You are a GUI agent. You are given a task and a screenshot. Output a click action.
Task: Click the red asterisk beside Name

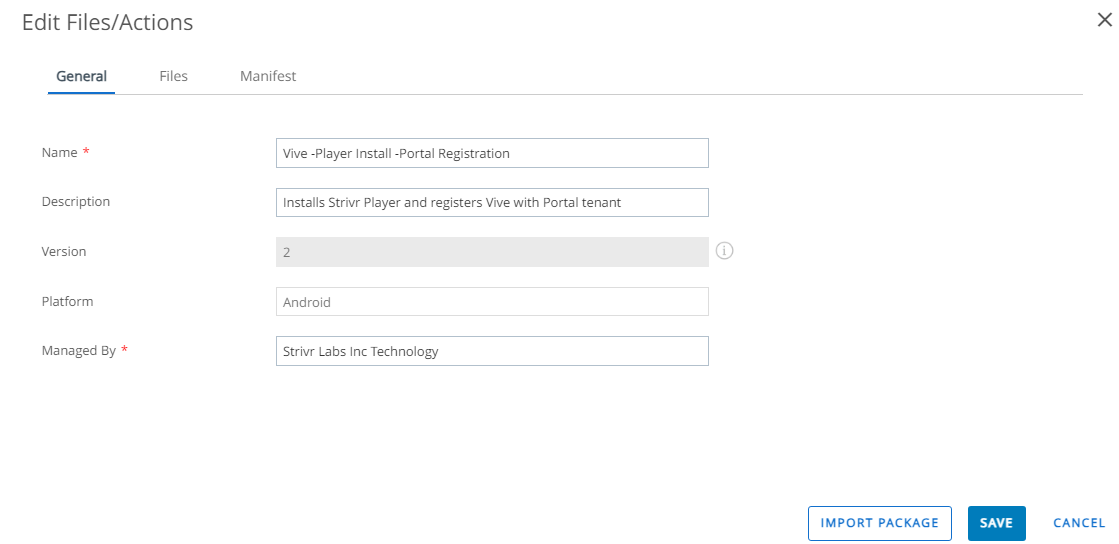(x=86, y=151)
